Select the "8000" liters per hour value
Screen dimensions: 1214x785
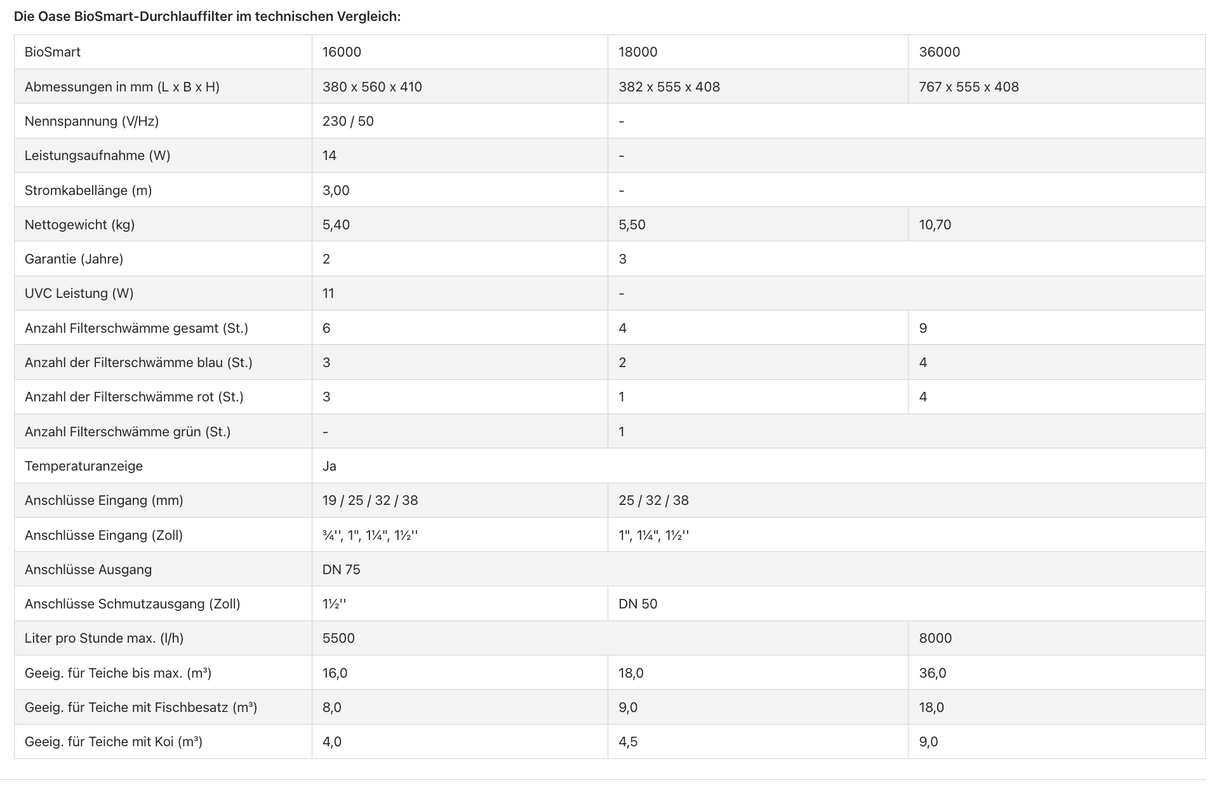coord(935,638)
